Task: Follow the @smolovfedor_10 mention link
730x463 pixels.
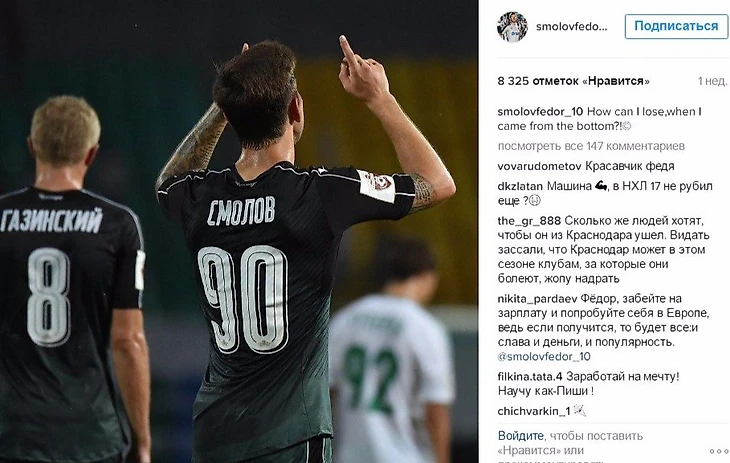Action: 544,357
